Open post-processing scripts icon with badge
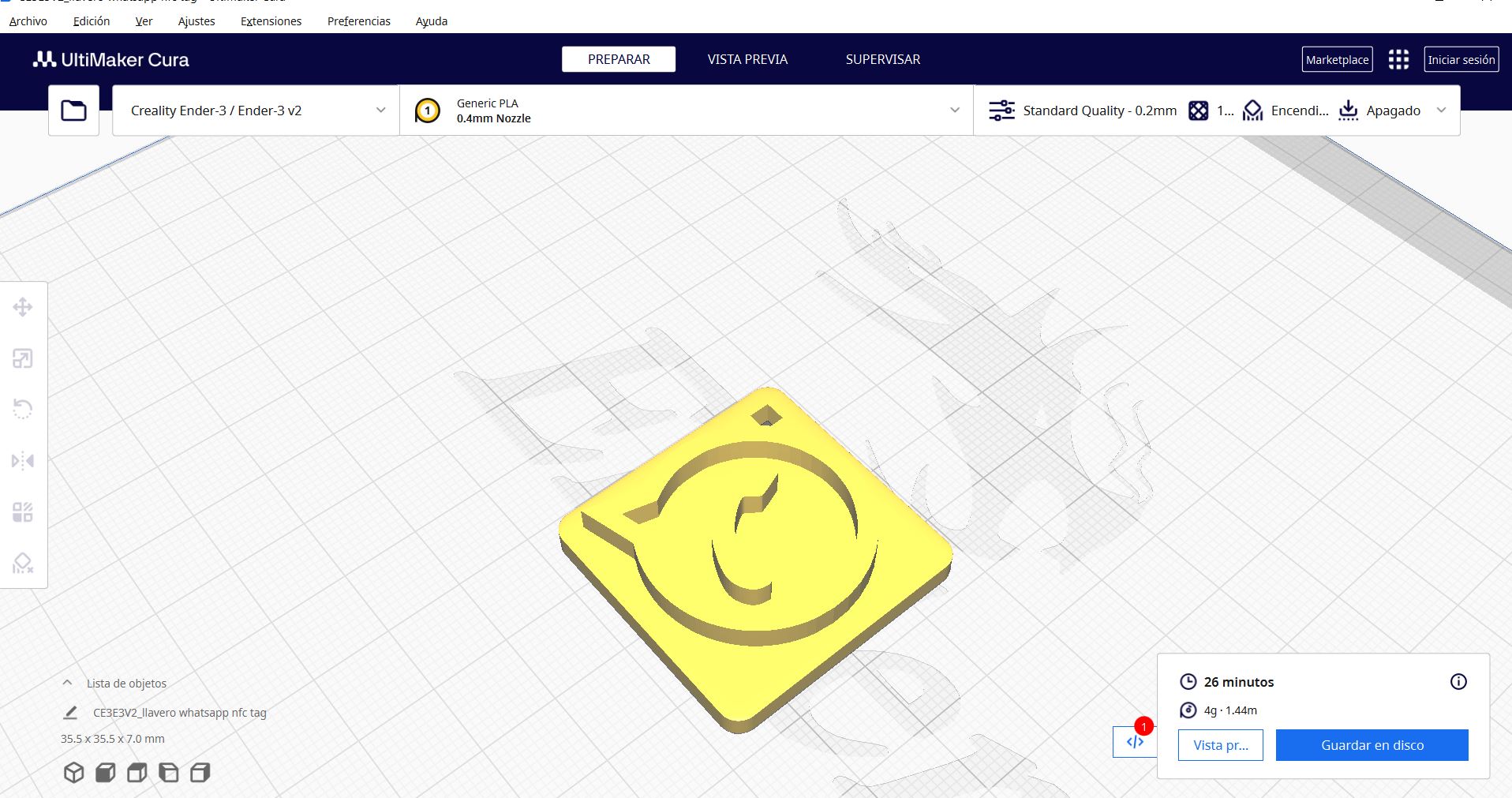This screenshot has height=798, width=1512. pyautogui.click(x=1135, y=741)
